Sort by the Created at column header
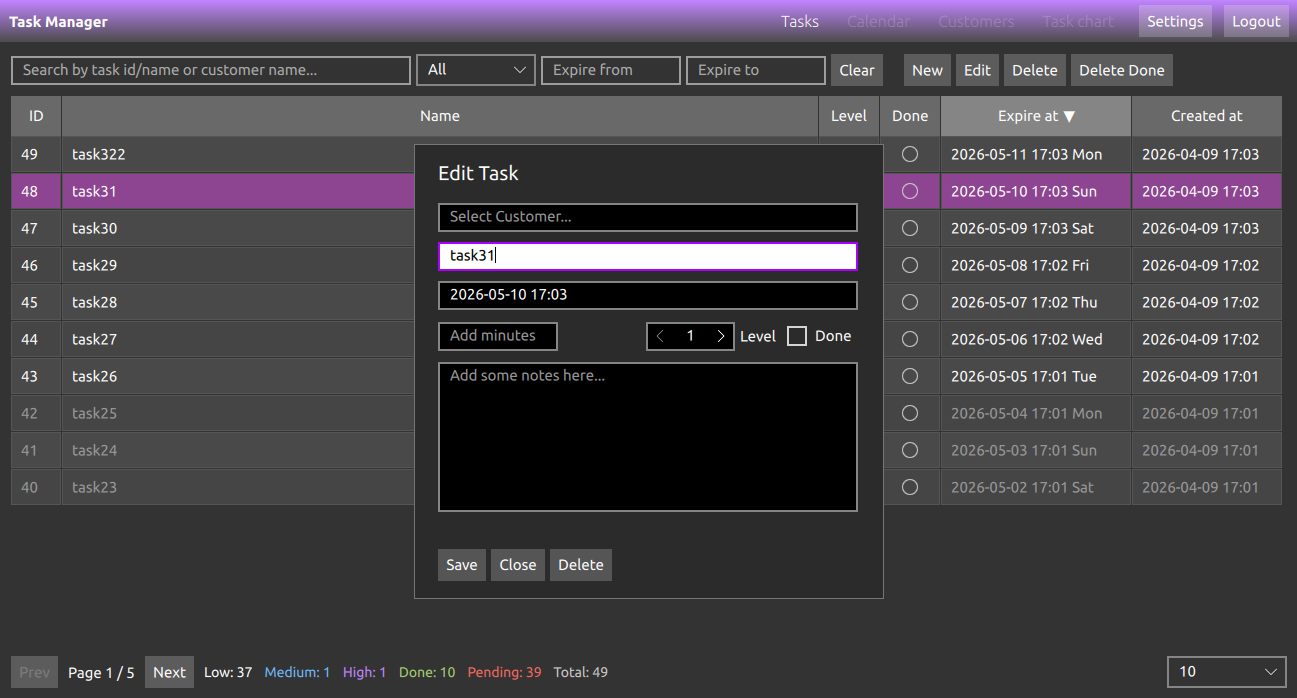 point(1207,116)
